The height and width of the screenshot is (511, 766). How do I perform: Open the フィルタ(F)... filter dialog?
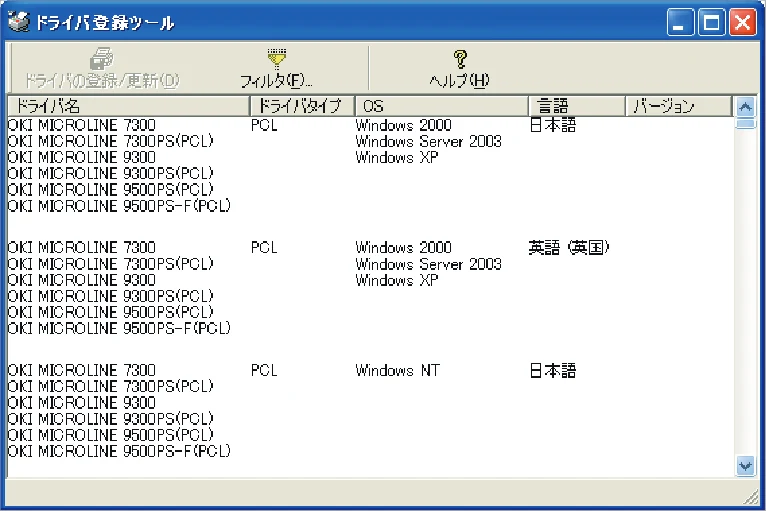point(277,68)
